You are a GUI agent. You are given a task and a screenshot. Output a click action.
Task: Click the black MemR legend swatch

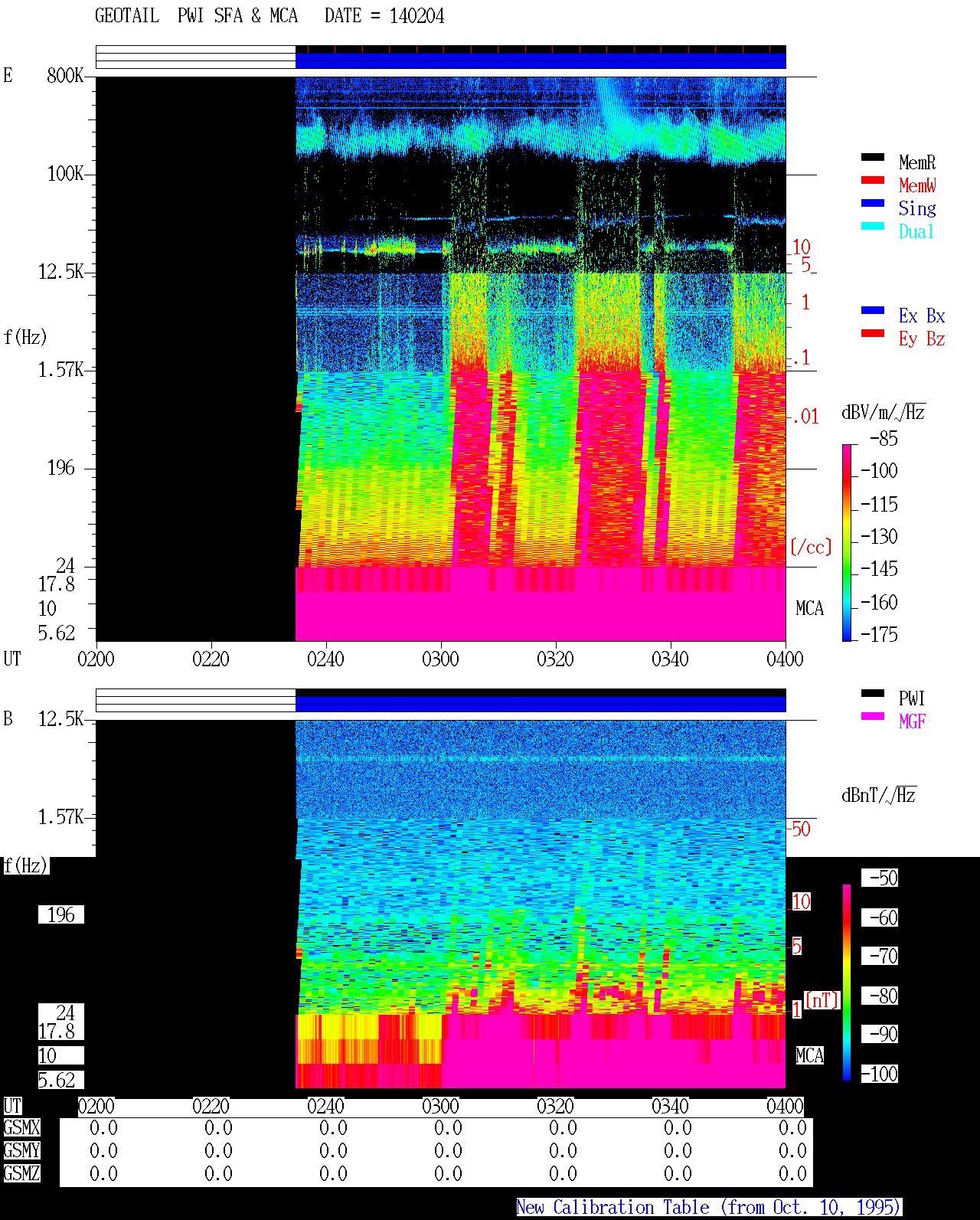[873, 157]
